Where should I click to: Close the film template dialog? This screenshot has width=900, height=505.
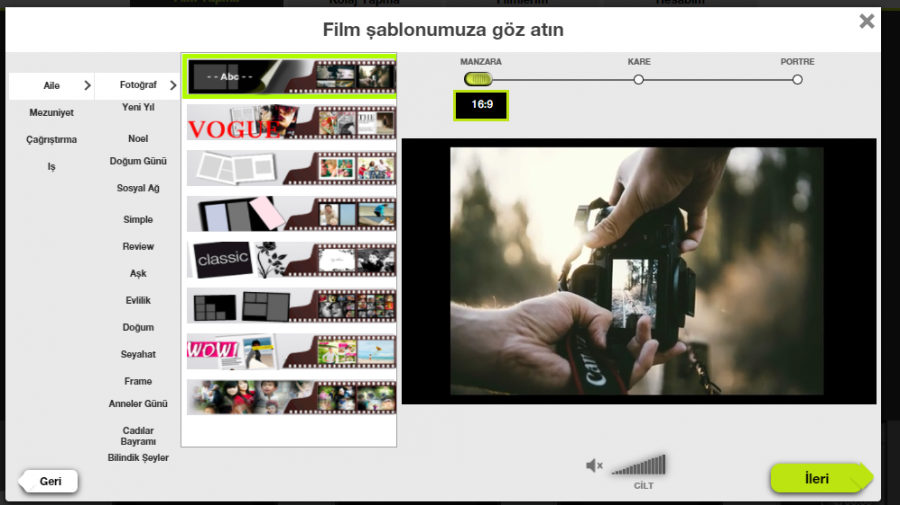click(x=867, y=21)
